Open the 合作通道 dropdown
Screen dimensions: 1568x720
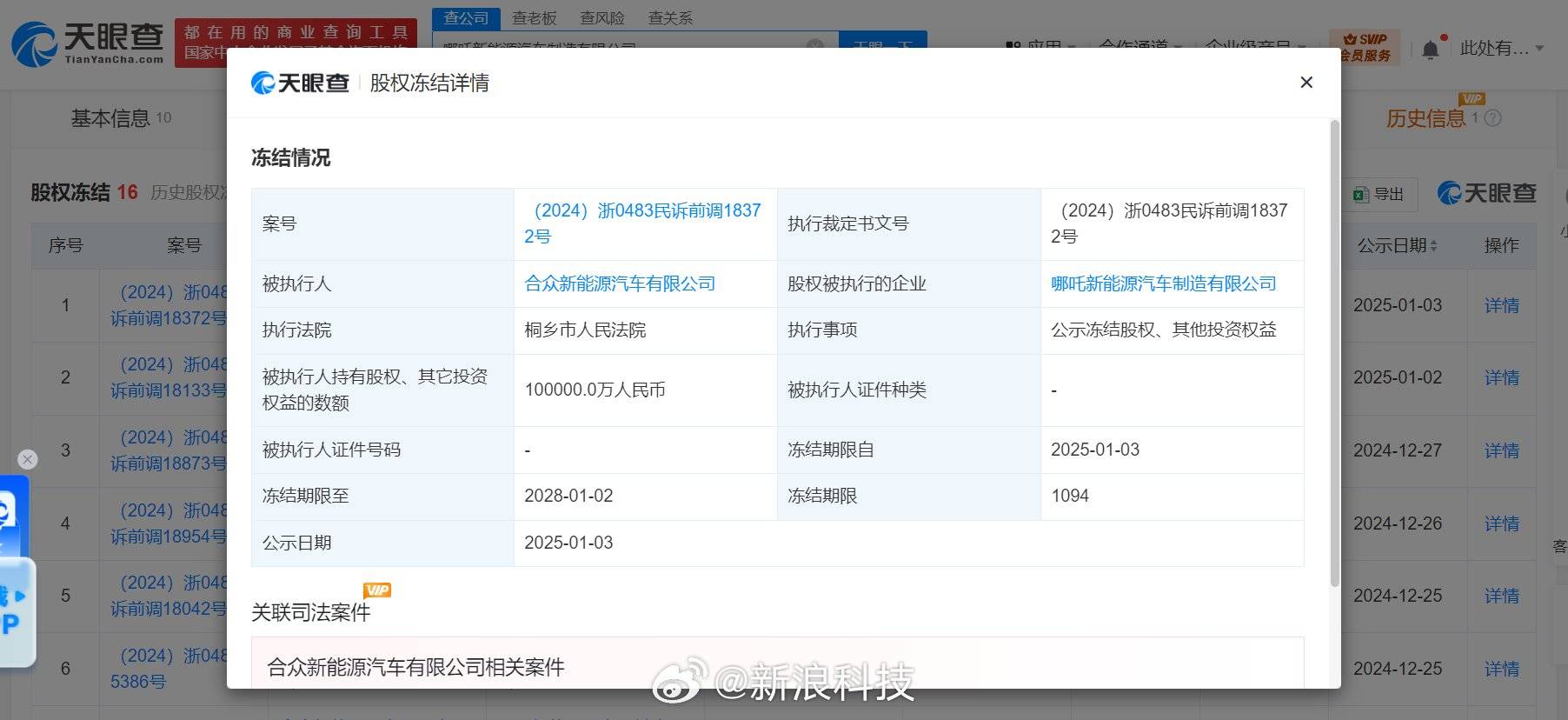pos(1140,45)
